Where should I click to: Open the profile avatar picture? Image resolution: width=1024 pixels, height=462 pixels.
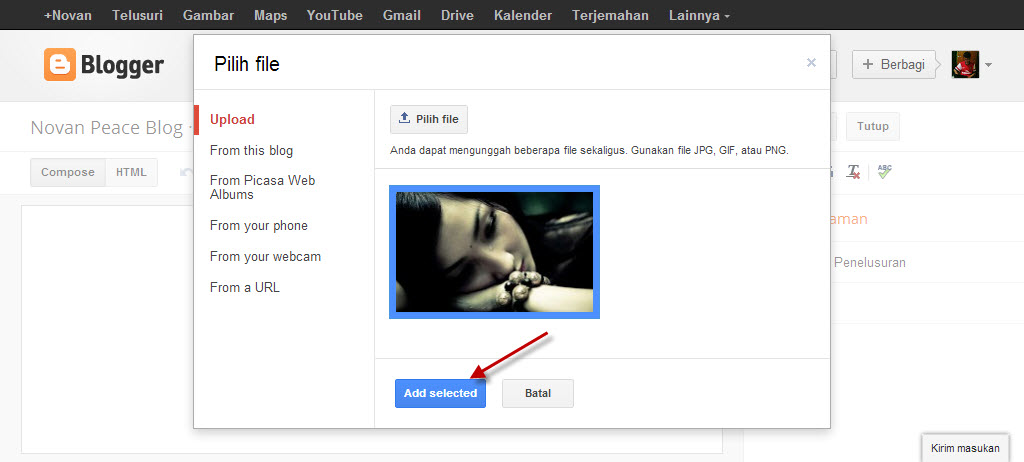point(965,65)
